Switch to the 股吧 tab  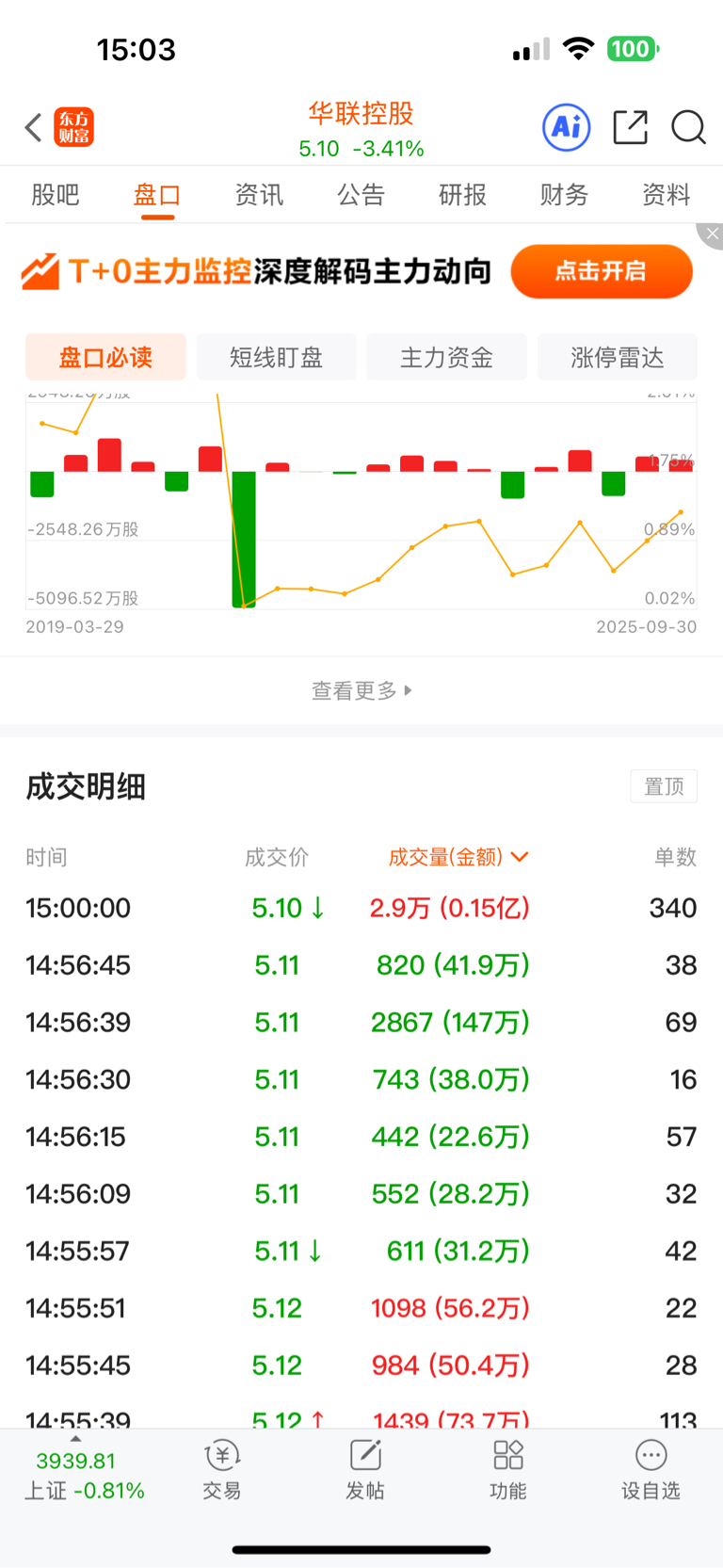coord(56,195)
